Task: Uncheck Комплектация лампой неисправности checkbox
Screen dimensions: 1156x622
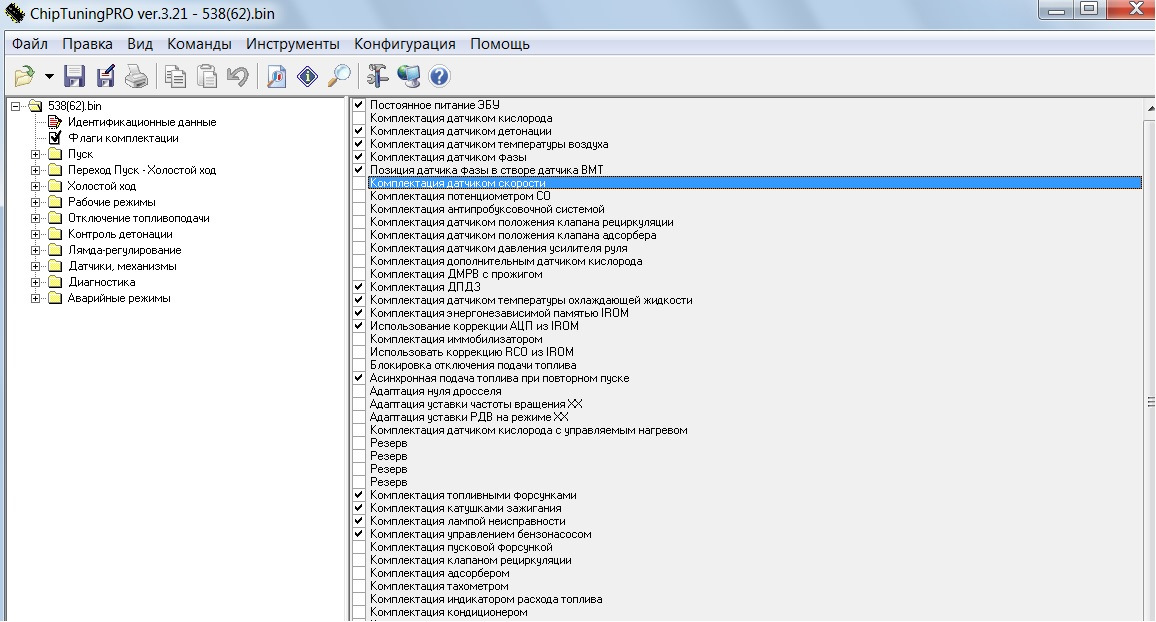Action: [x=359, y=521]
